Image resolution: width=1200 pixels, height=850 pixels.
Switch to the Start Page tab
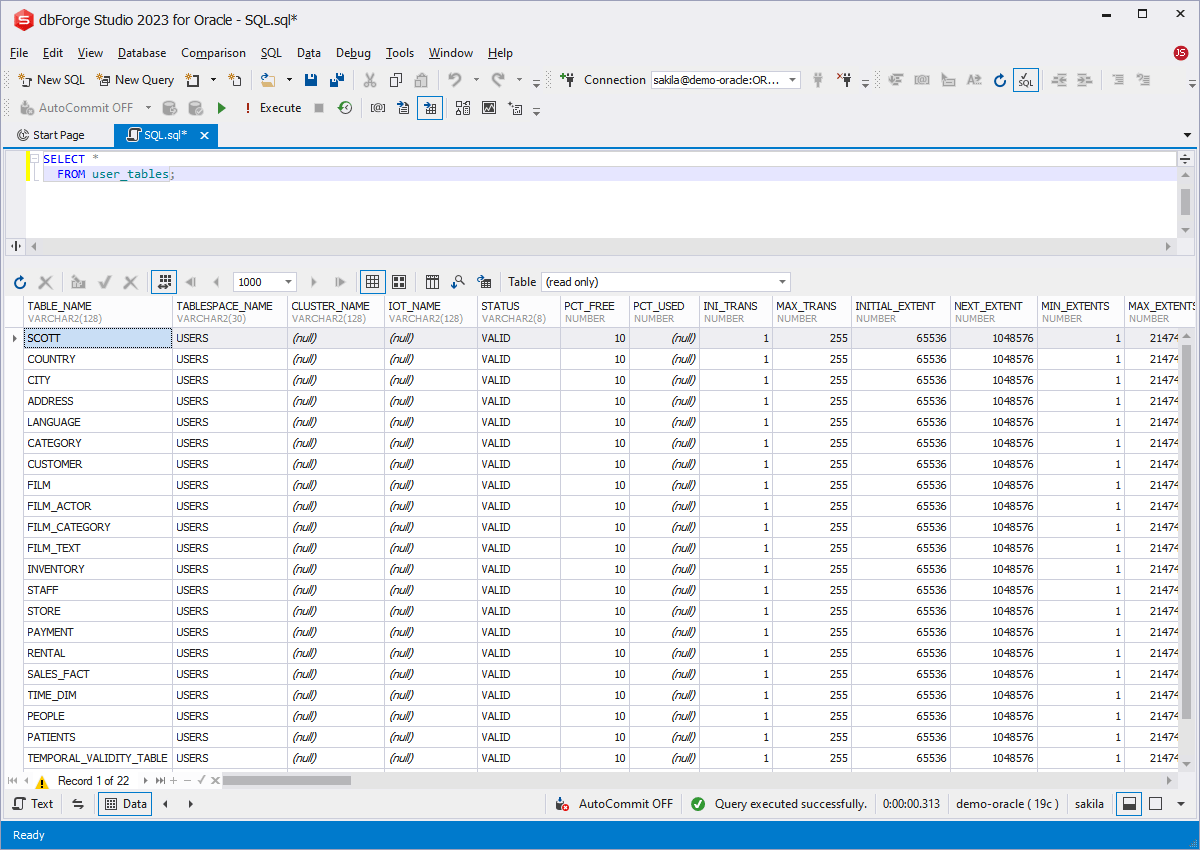click(51, 135)
